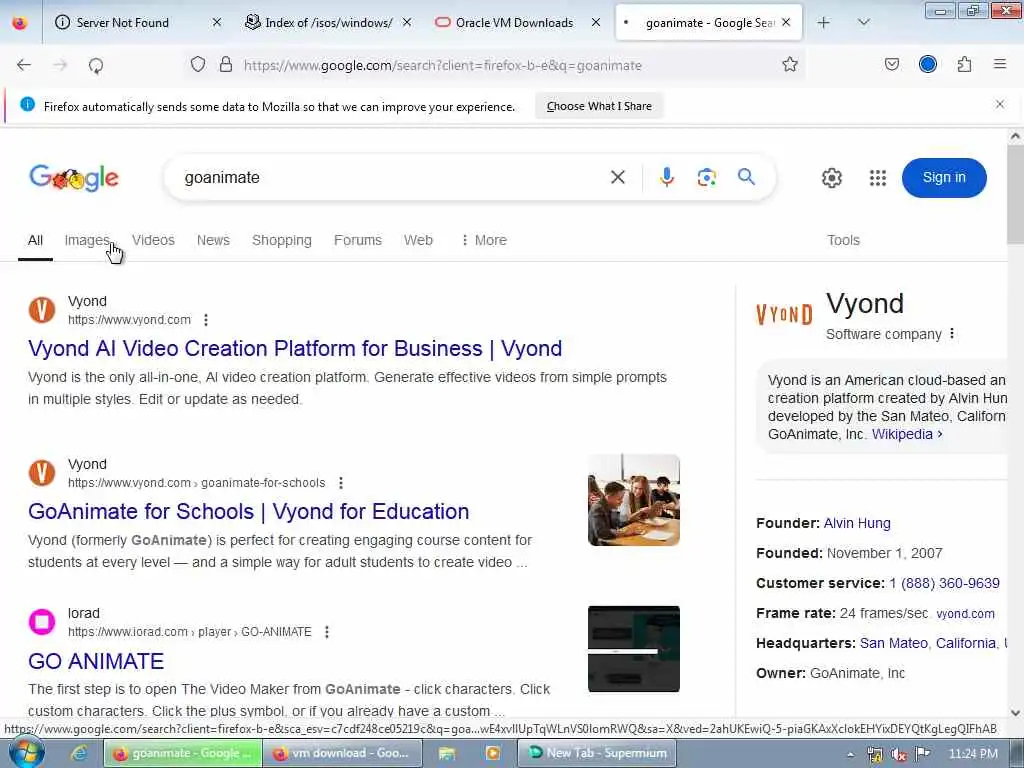Open options for the iorad result
Image resolution: width=1024 pixels, height=768 pixels.
pos(327,632)
